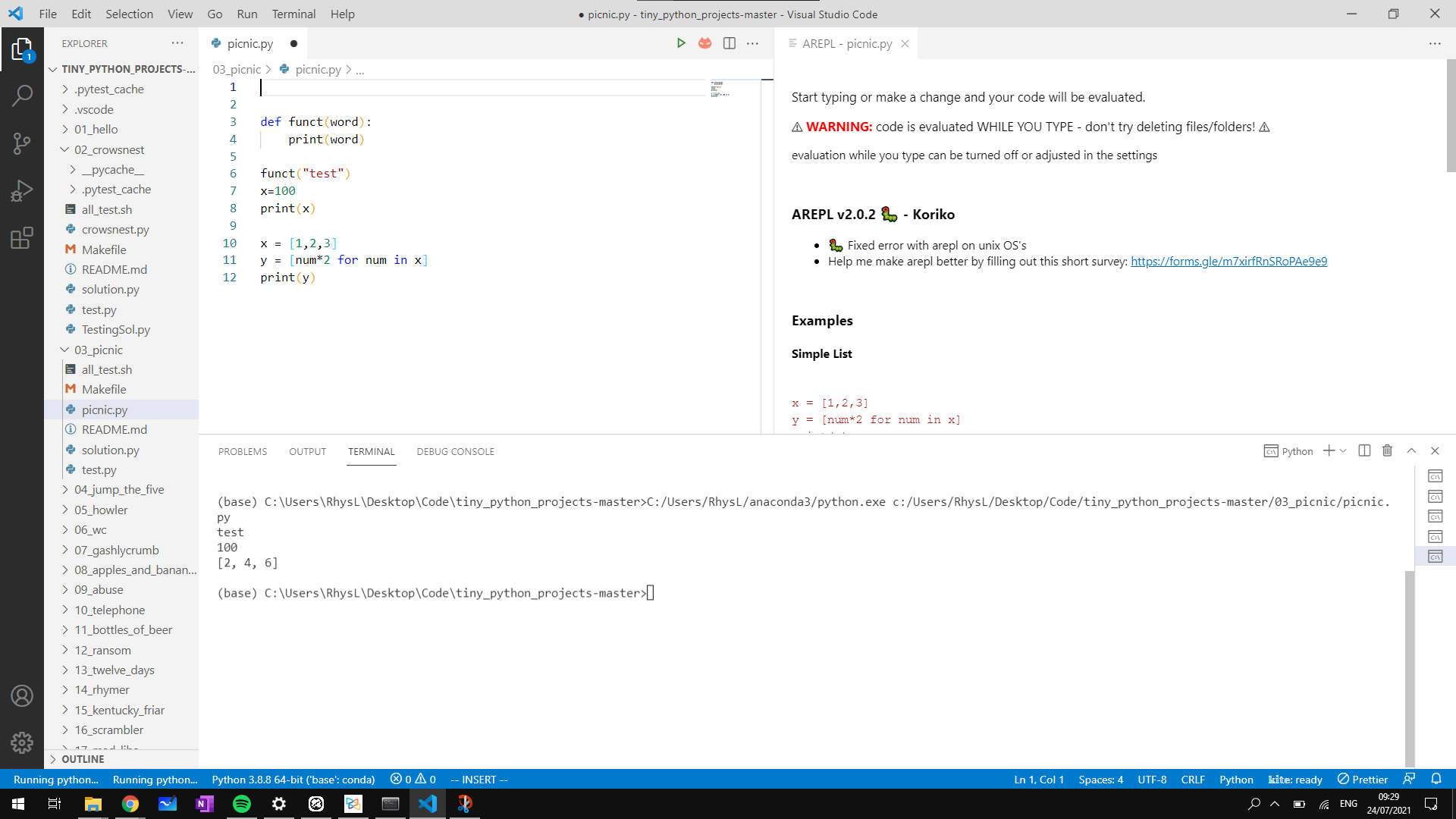1456x819 pixels.
Task: Open the terminal profile dropdown arrow
Action: 1342,450
